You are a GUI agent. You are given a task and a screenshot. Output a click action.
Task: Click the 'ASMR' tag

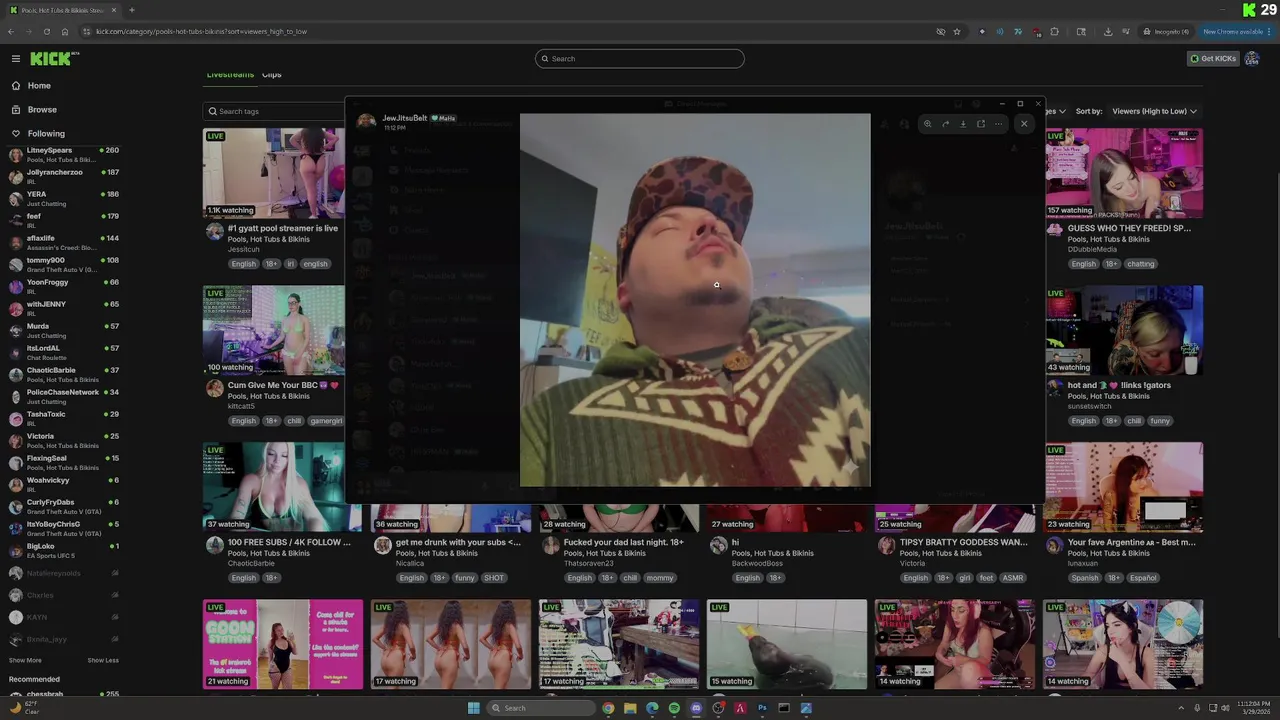pos(1013,578)
